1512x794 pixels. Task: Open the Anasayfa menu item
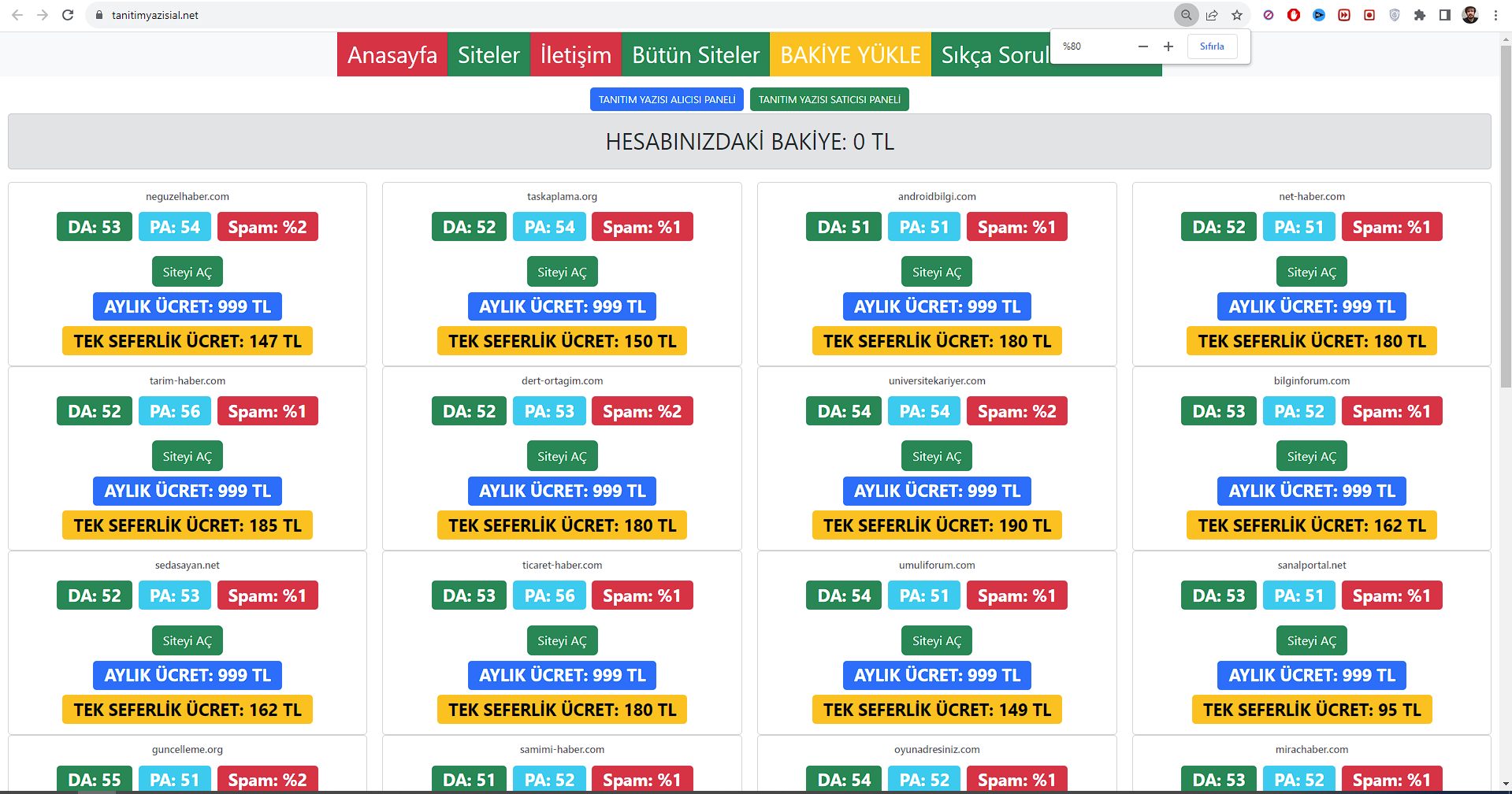(392, 54)
